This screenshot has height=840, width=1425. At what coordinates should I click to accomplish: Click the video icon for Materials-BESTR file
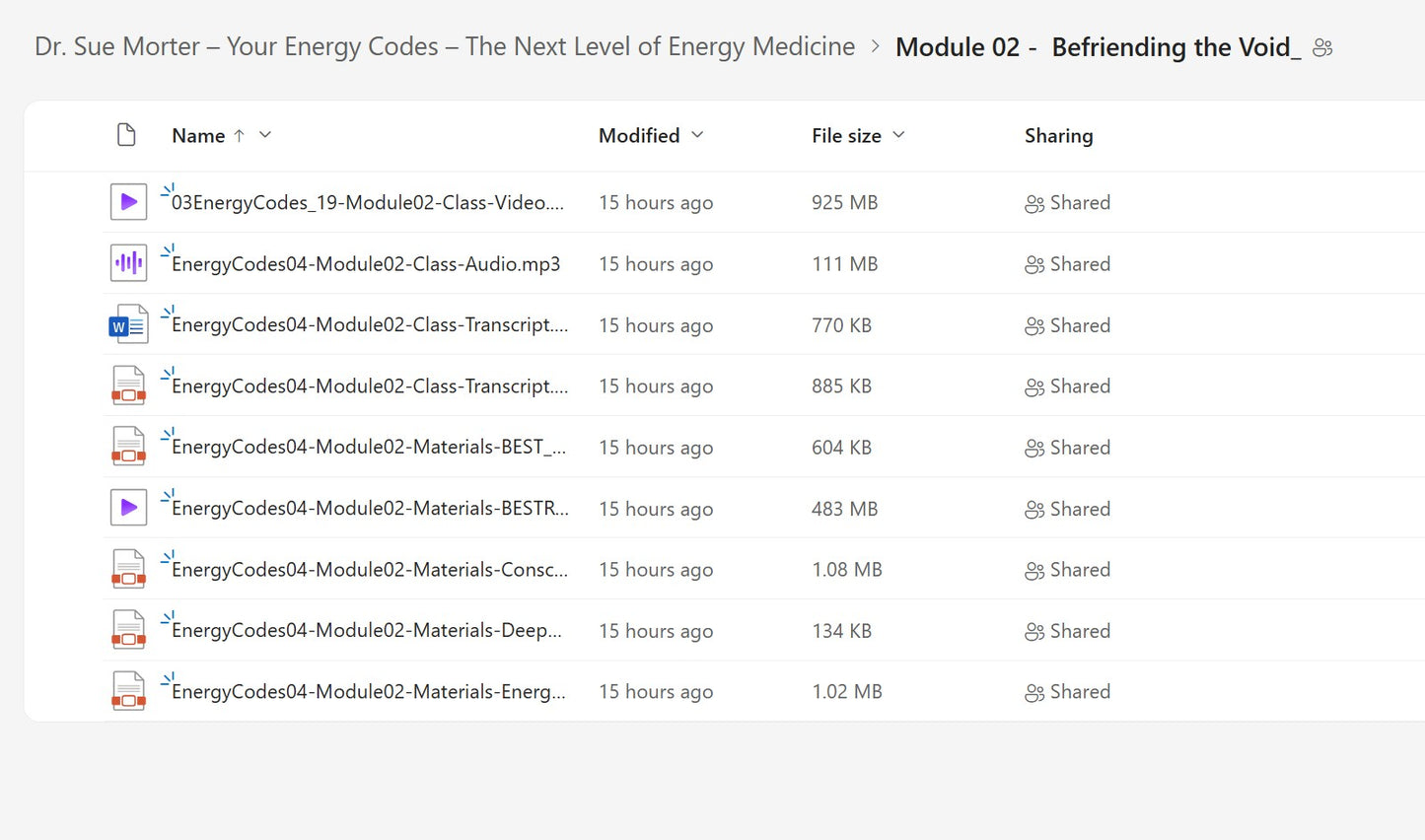[x=128, y=508]
